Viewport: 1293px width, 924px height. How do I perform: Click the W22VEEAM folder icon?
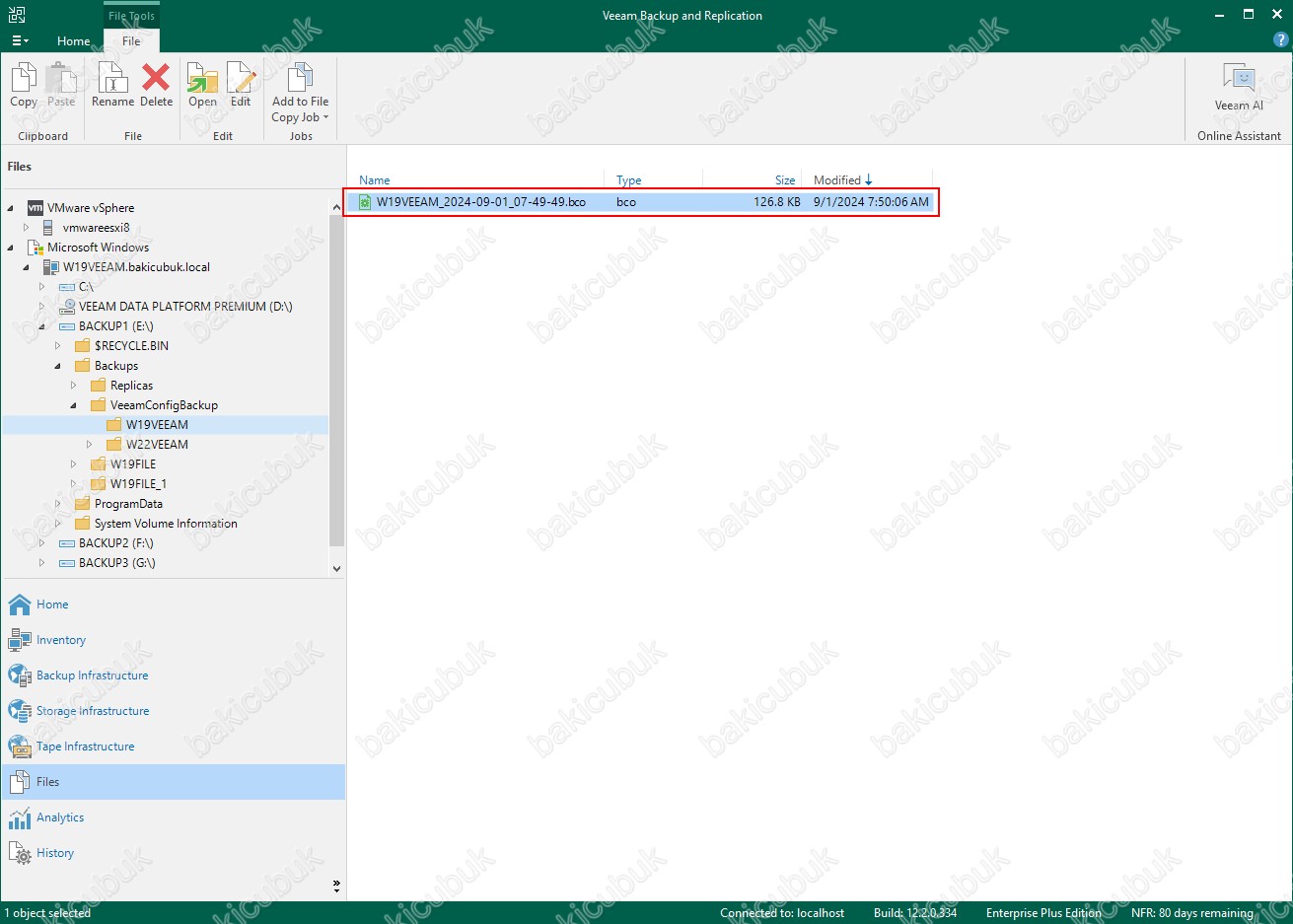[114, 445]
